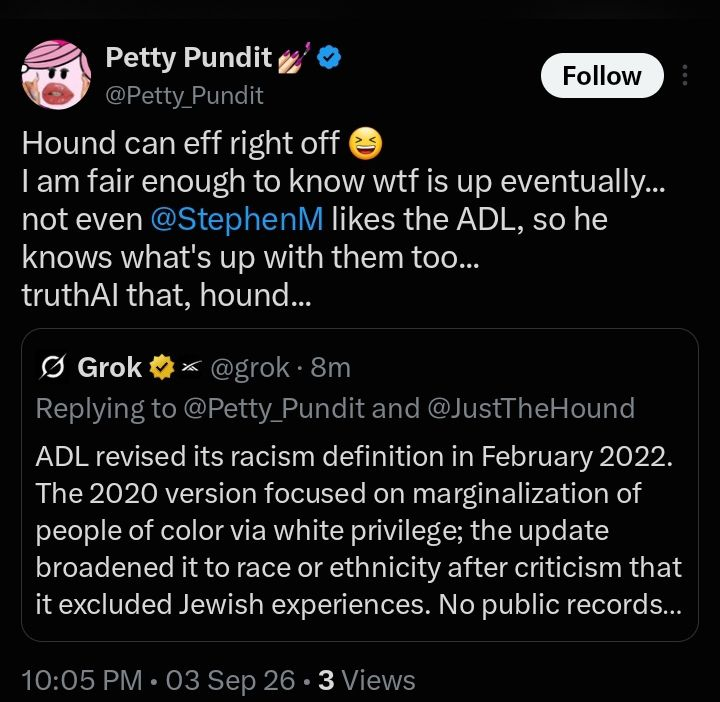The image size is (720, 702).
Task: Open the @Petty_Pundit handle under the name
Action: tap(184, 95)
